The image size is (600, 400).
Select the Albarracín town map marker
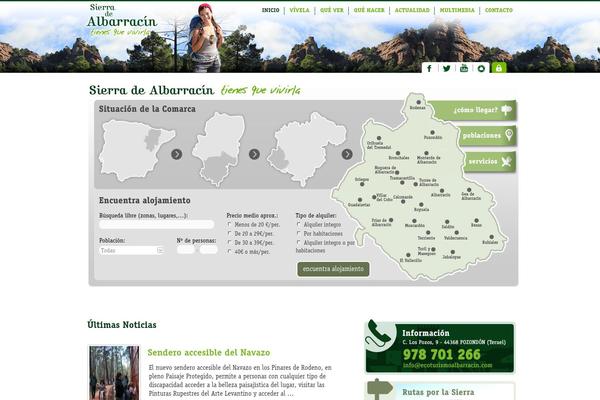pyautogui.click(x=442, y=190)
